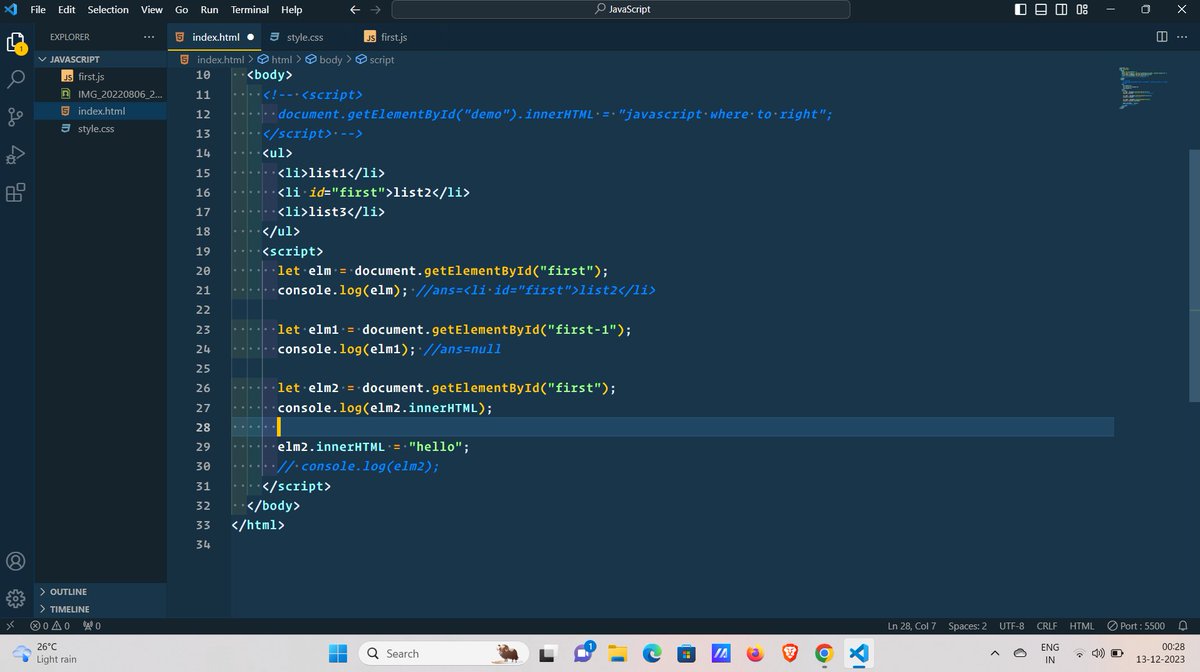Viewport: 1200px width, 672px height.
Task: Open the Source Control view
Action: pos(16,116)
